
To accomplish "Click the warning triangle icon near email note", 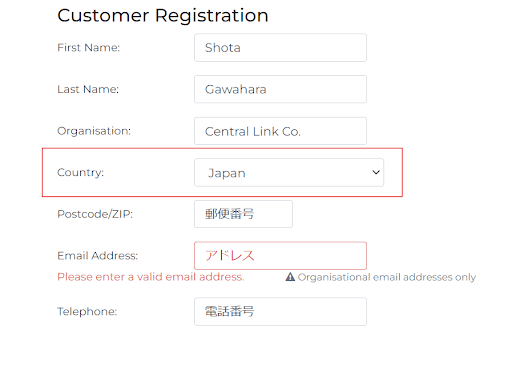I will pos(290,277).
